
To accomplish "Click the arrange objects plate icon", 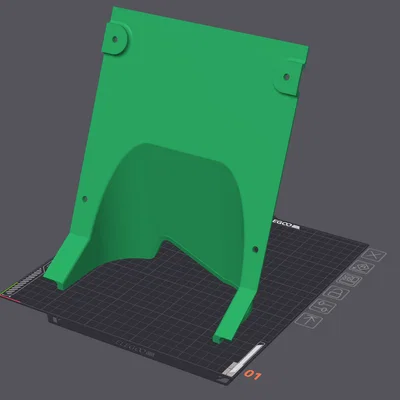I will [x=349, y=280].
